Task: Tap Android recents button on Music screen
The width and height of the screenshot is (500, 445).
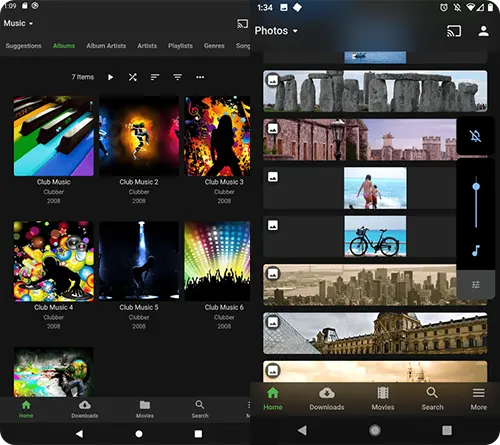Action: tap(198, 434)
